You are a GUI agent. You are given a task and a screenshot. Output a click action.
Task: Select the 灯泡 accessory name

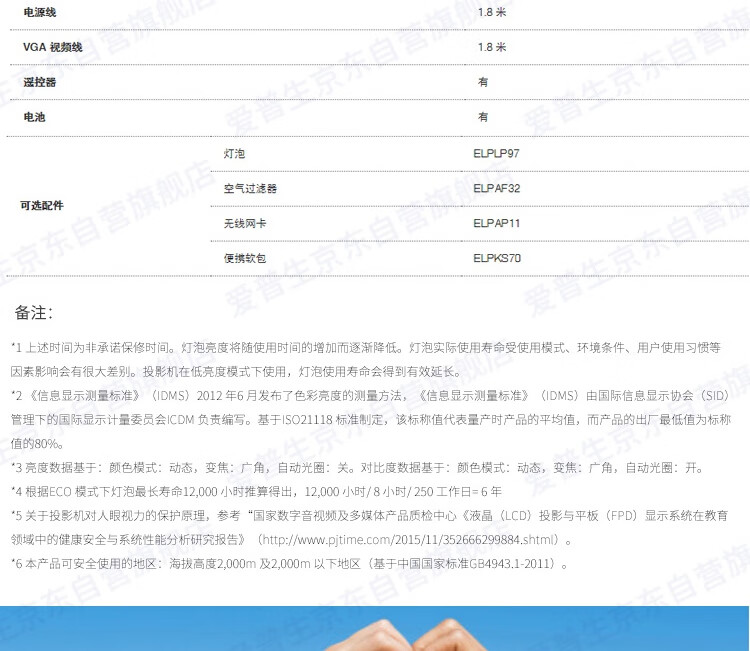click(234, 154)
